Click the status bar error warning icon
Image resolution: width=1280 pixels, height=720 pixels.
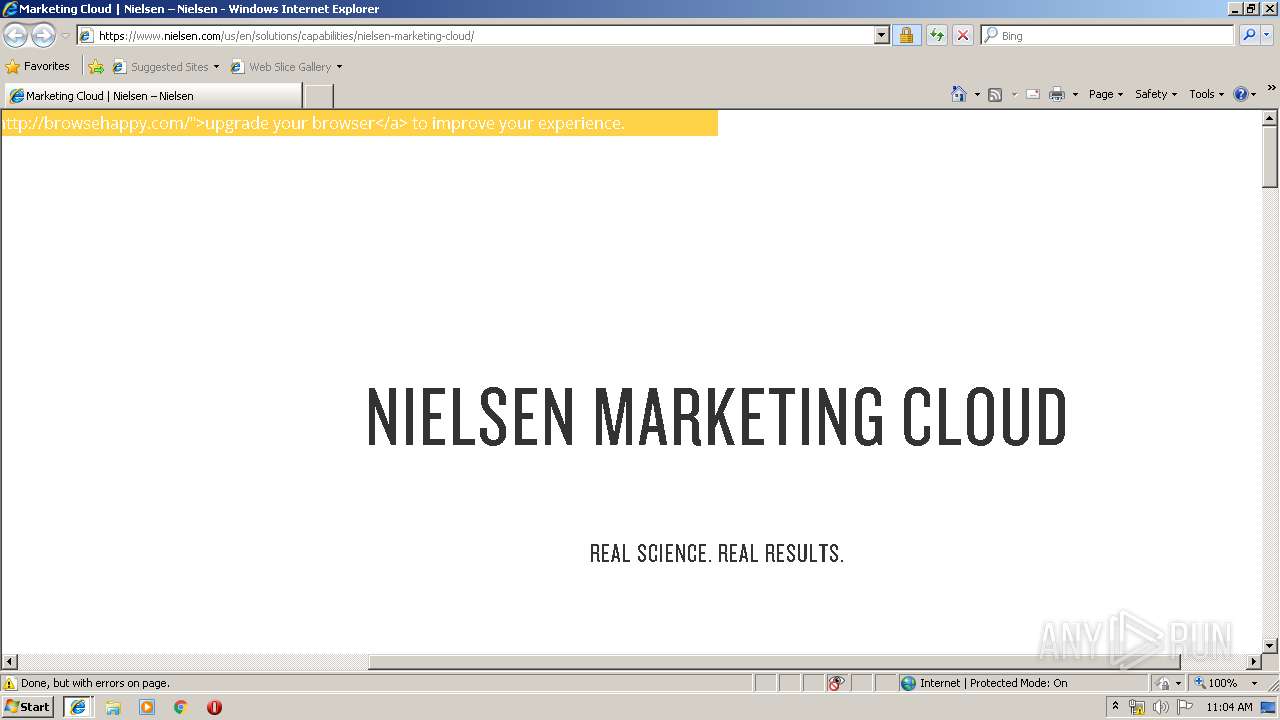(10, 684)
